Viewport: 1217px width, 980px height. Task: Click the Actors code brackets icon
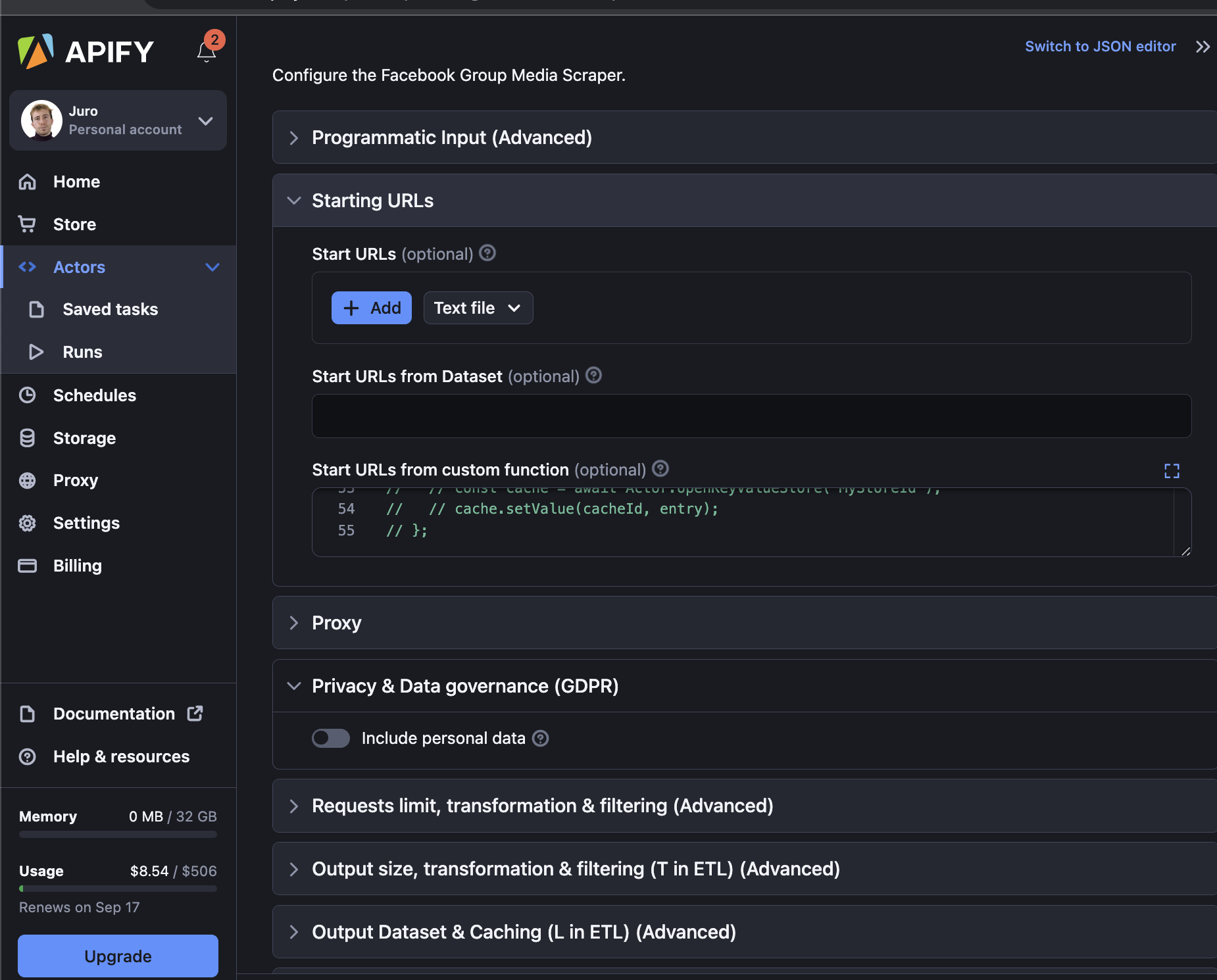click(x=27, y=267)
